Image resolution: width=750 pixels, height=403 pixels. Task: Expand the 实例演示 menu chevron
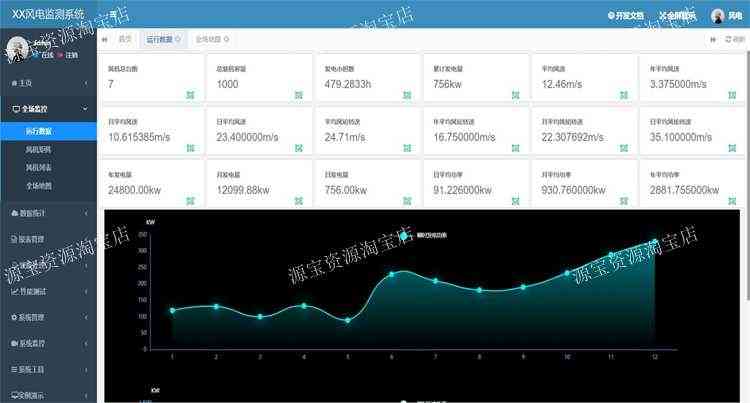click(86, 395)
